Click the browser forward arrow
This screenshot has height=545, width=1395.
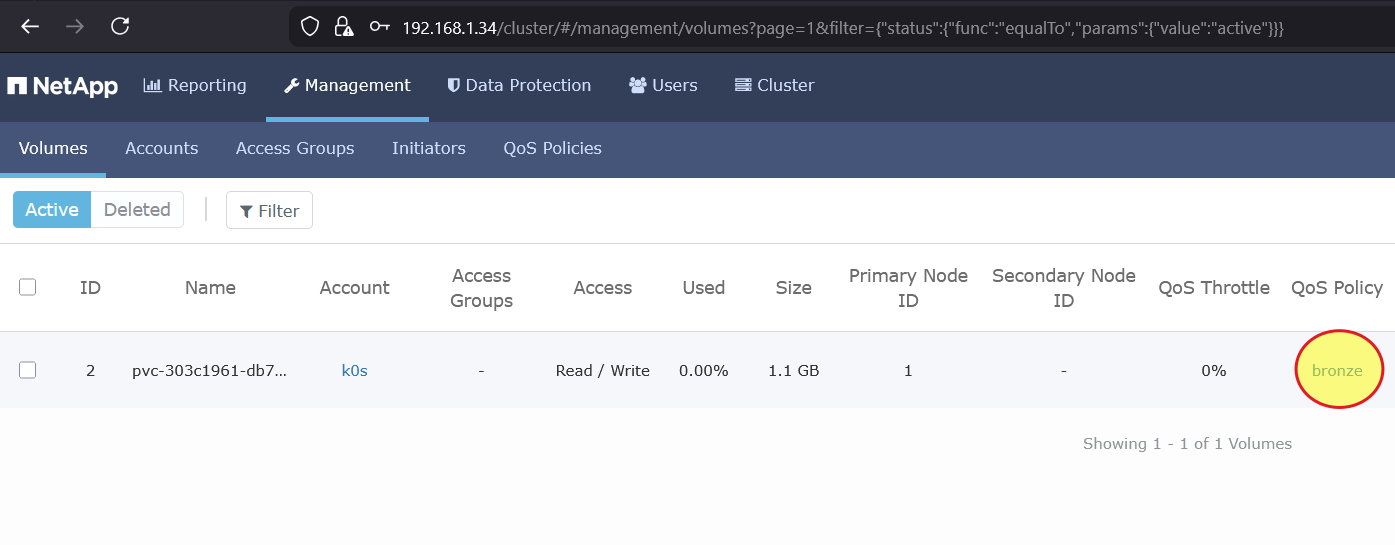[x=75, y=26]
